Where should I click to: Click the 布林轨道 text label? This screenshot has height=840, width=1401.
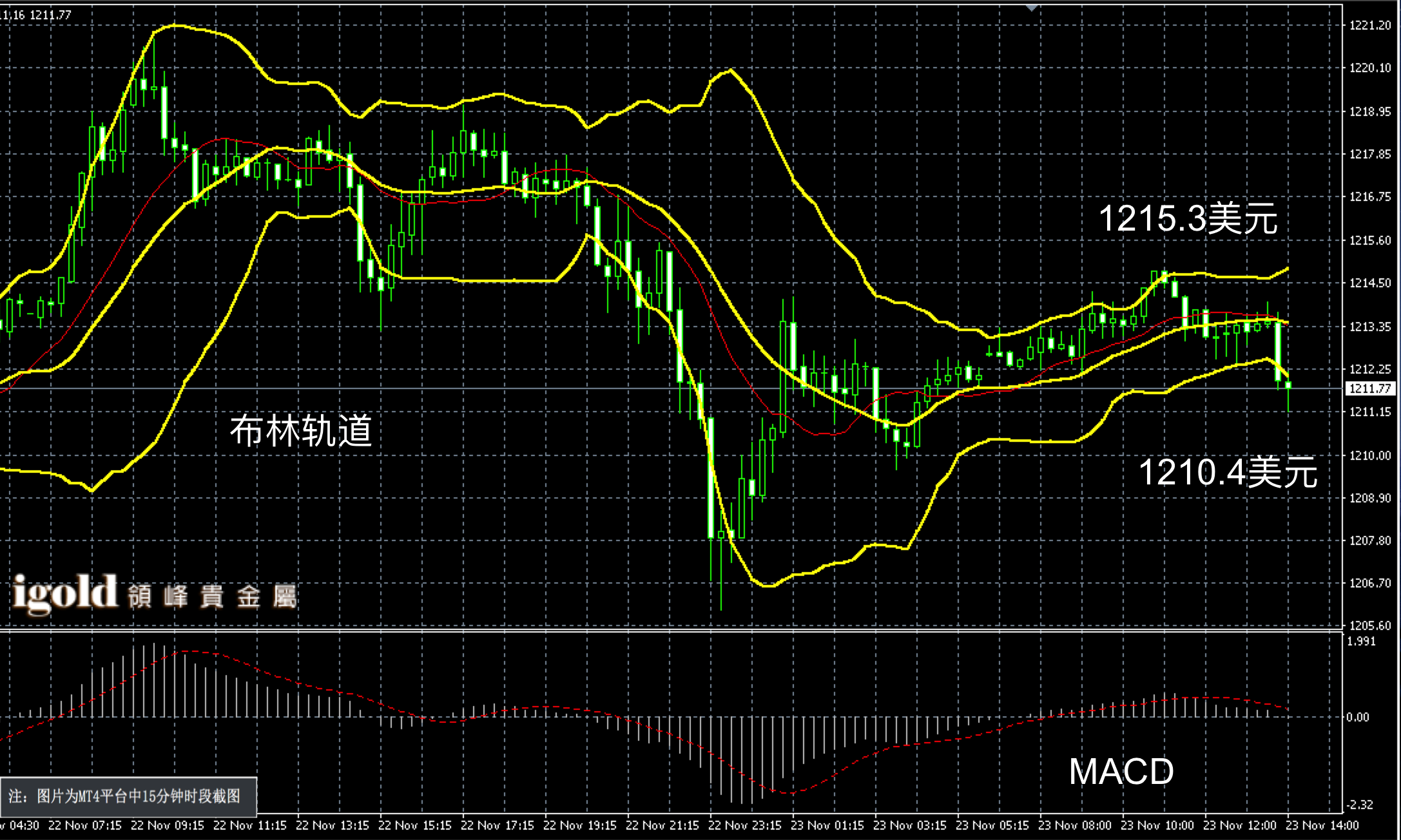point(301,431)
